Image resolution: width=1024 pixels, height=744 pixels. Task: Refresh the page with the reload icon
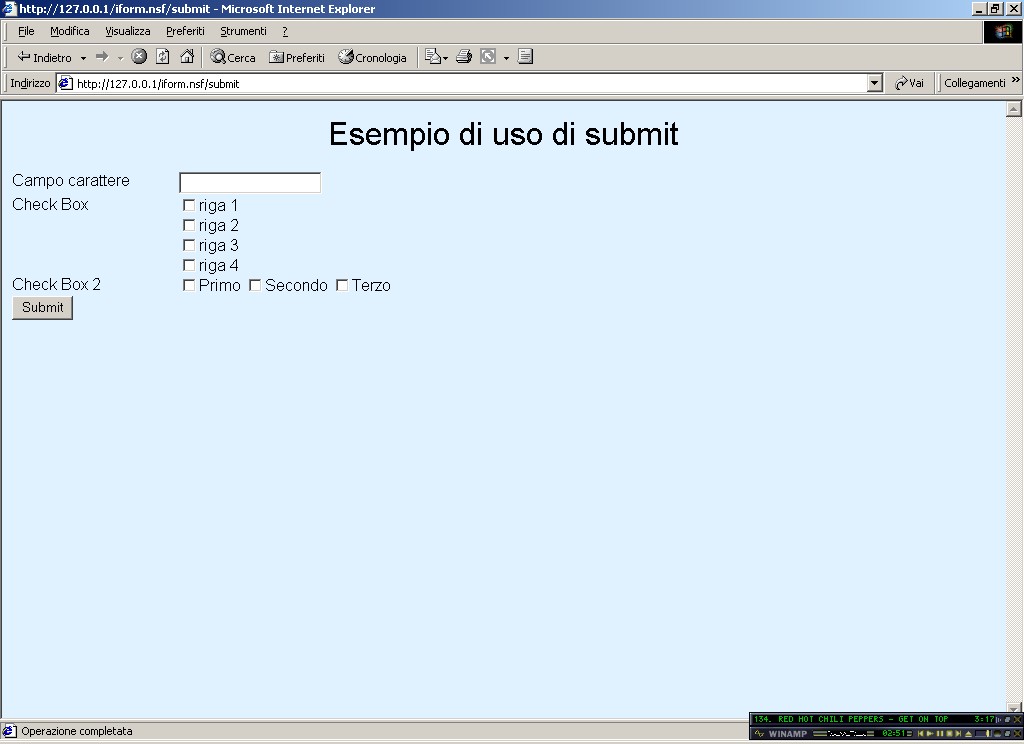[163, 57]
